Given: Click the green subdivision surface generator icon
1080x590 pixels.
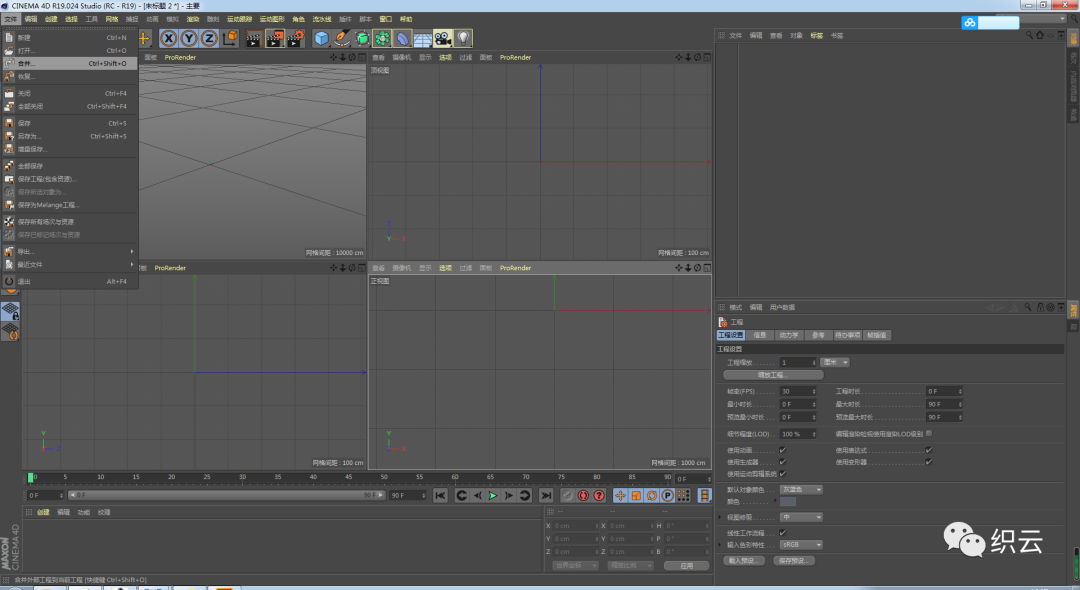Looking at the screenshot, I should (362, 39).
